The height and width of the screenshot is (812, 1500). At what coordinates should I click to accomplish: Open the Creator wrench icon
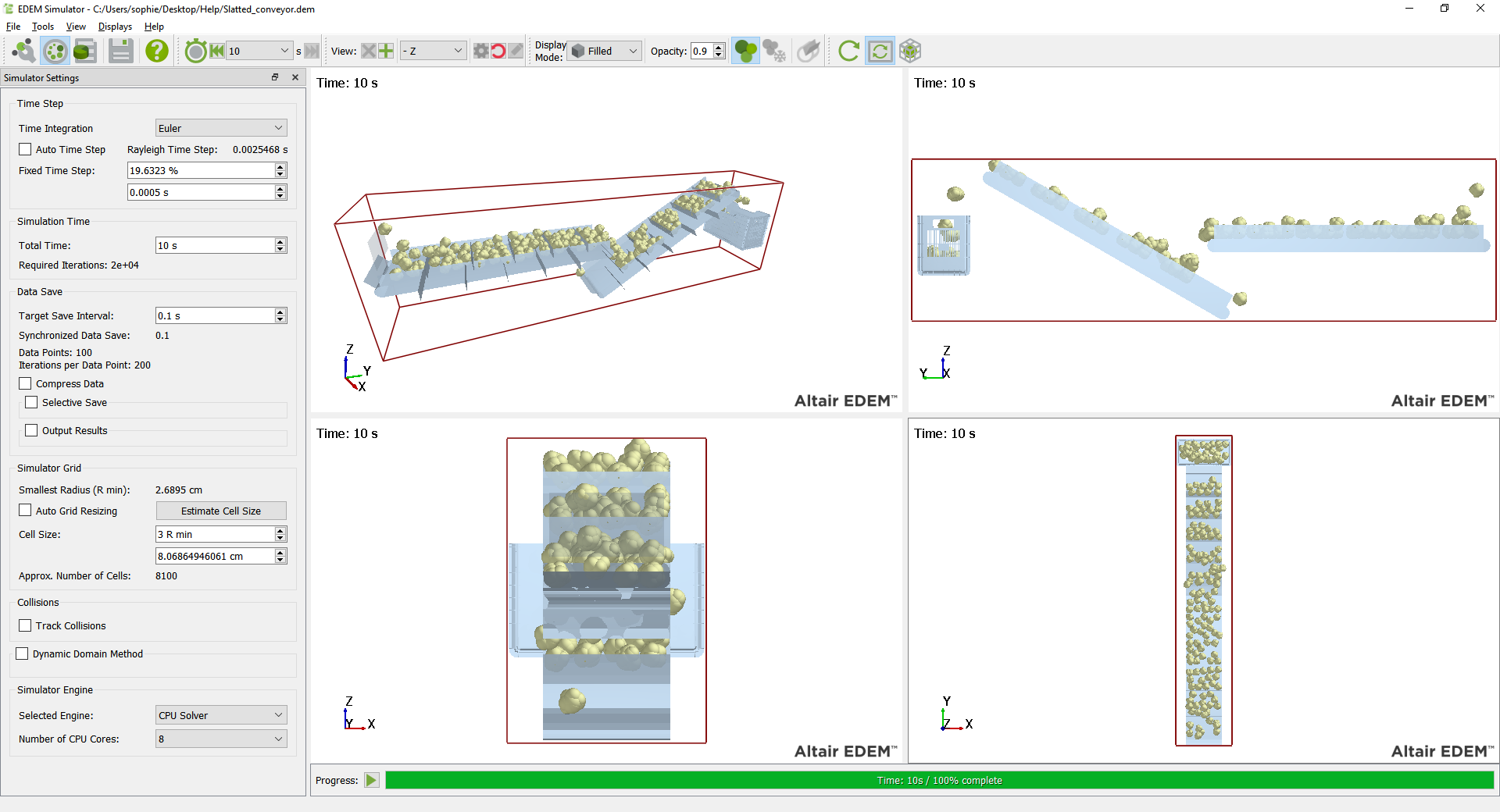point(23,52)
